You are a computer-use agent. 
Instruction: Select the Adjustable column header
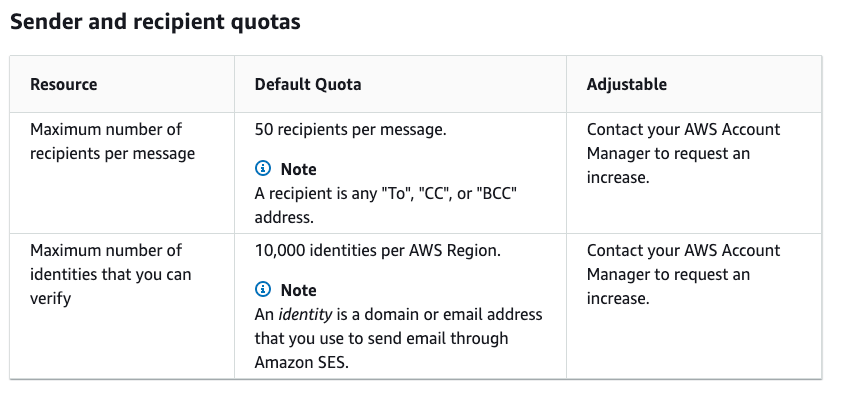point(627,84)
